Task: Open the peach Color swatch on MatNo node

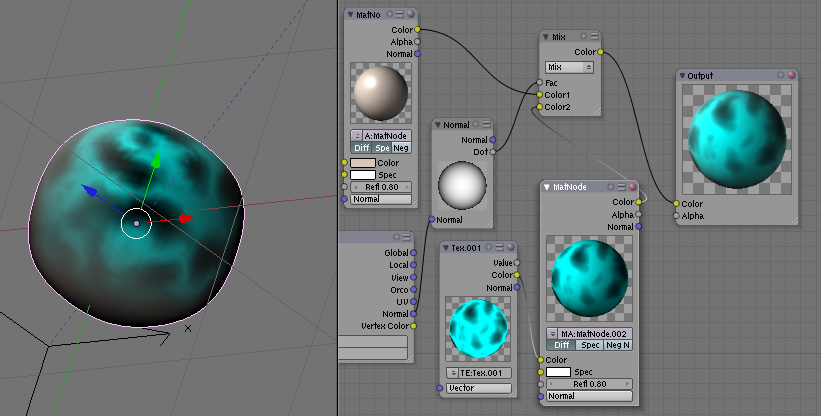Action: pos(362,162)
